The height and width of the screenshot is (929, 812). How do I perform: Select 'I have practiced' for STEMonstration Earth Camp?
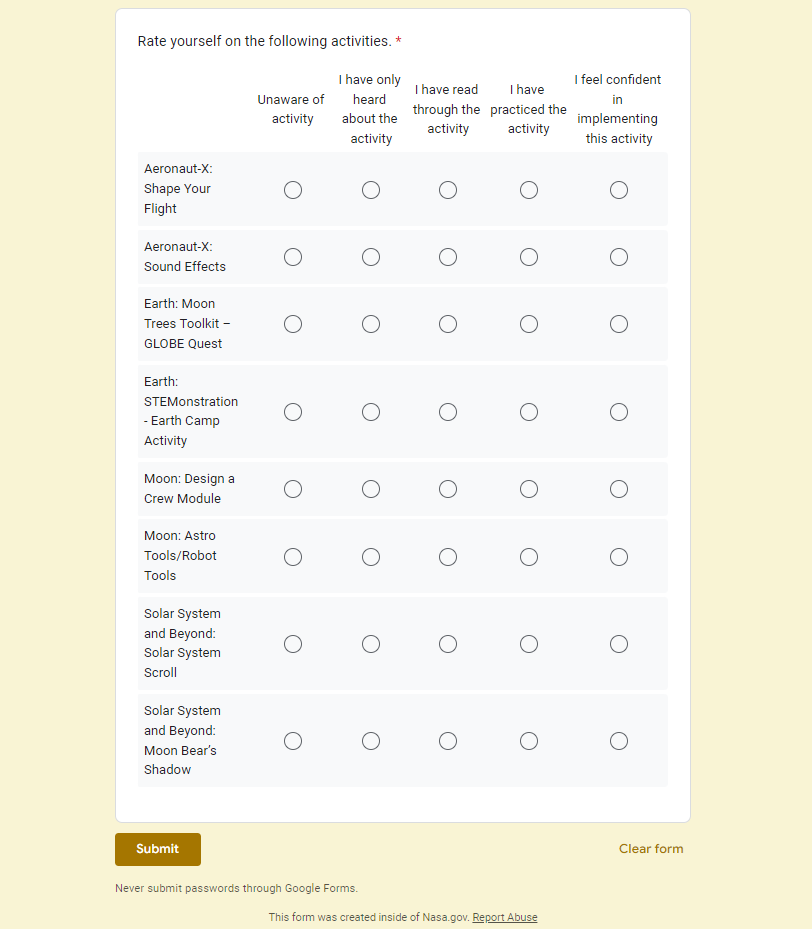529,412
